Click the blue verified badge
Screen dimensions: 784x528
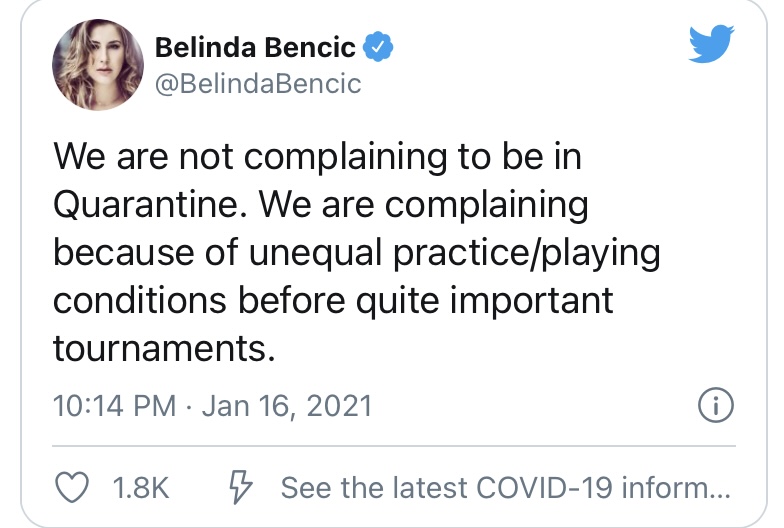(378, 46)
